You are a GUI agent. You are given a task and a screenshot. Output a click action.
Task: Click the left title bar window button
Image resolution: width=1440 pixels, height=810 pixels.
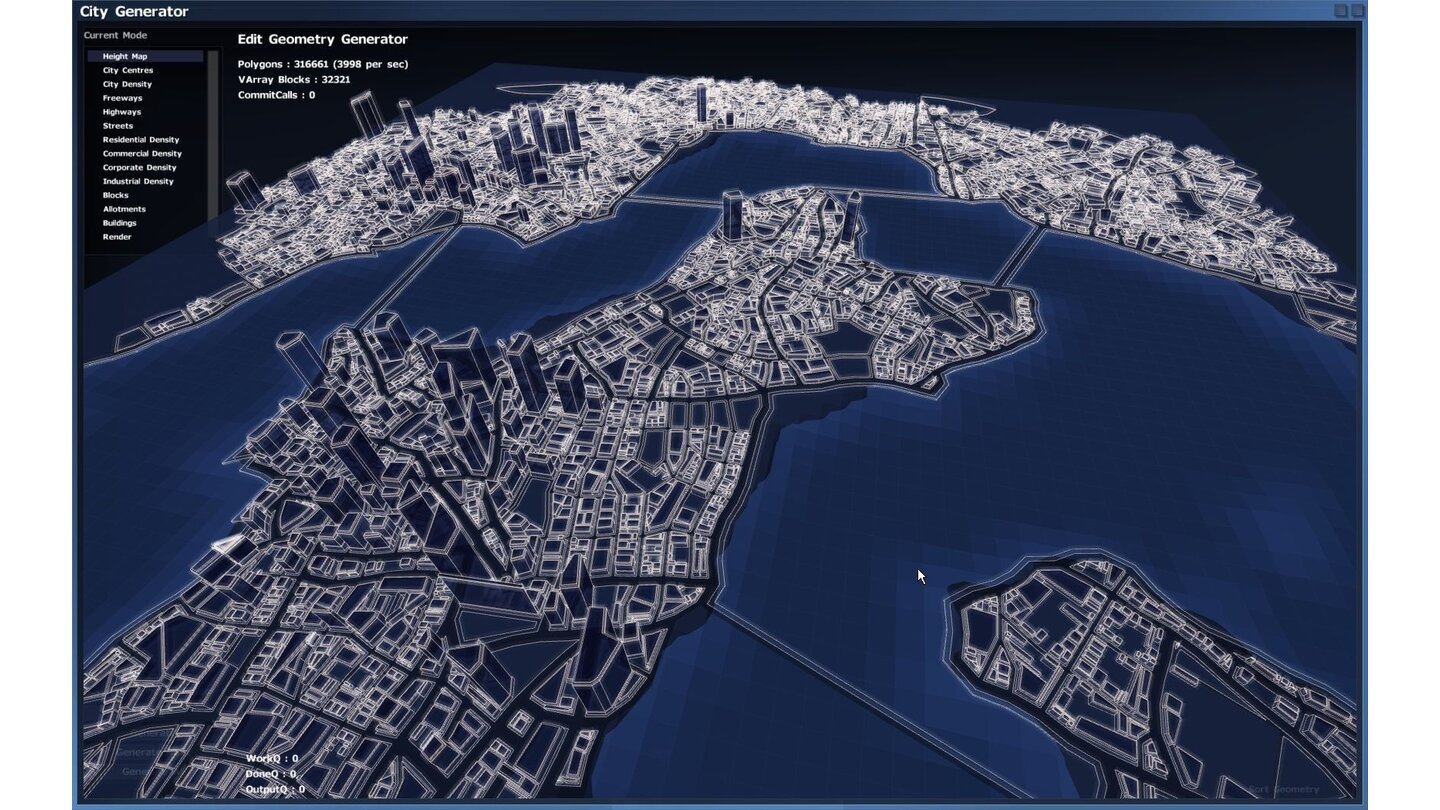[x=1341, y=11]
